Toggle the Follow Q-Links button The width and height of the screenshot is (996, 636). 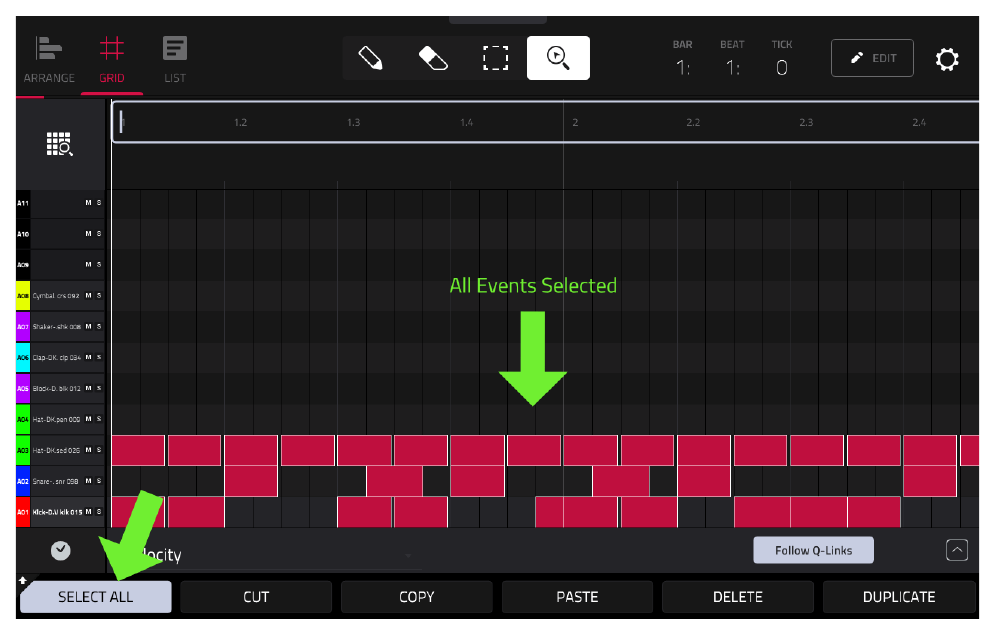[x=813, y=550]
